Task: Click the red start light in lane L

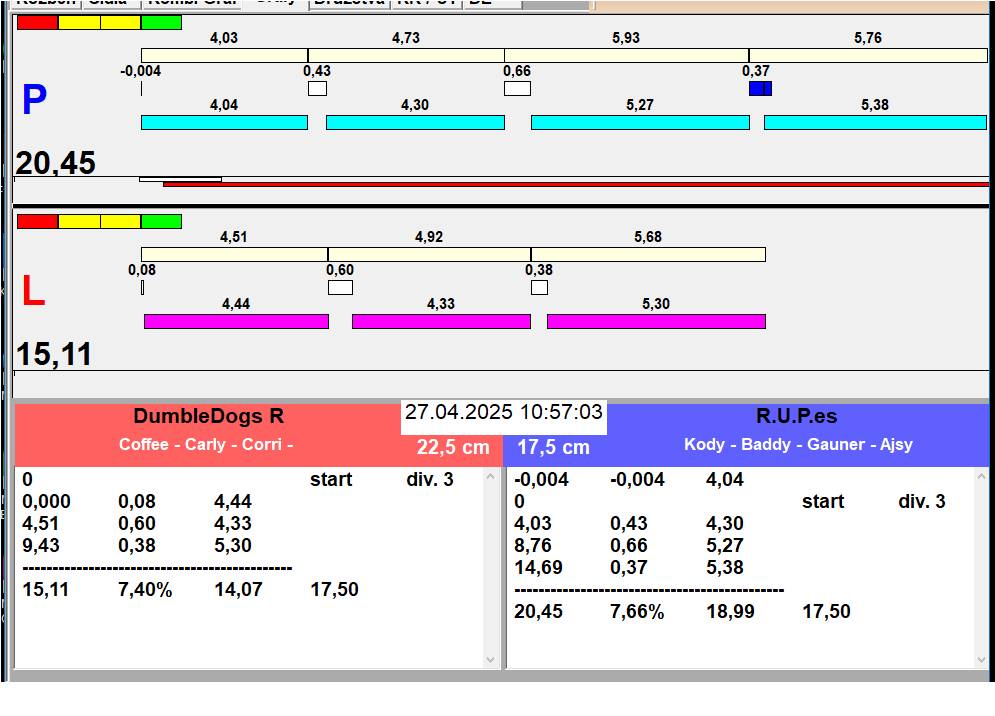Action: pos(37,221)
